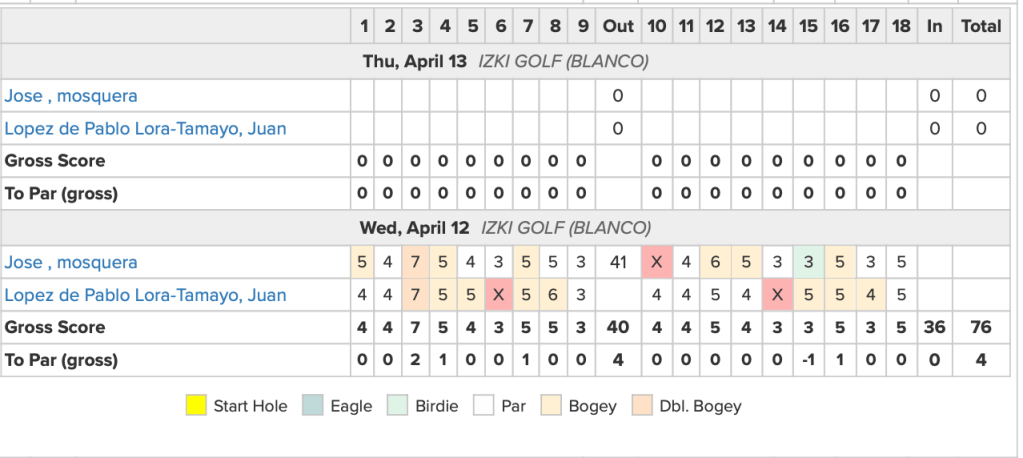The height and width of the screenshot is (458, 1023).
Task: Click the yellow Start Hole legend swatch
Action: point(196,406)
